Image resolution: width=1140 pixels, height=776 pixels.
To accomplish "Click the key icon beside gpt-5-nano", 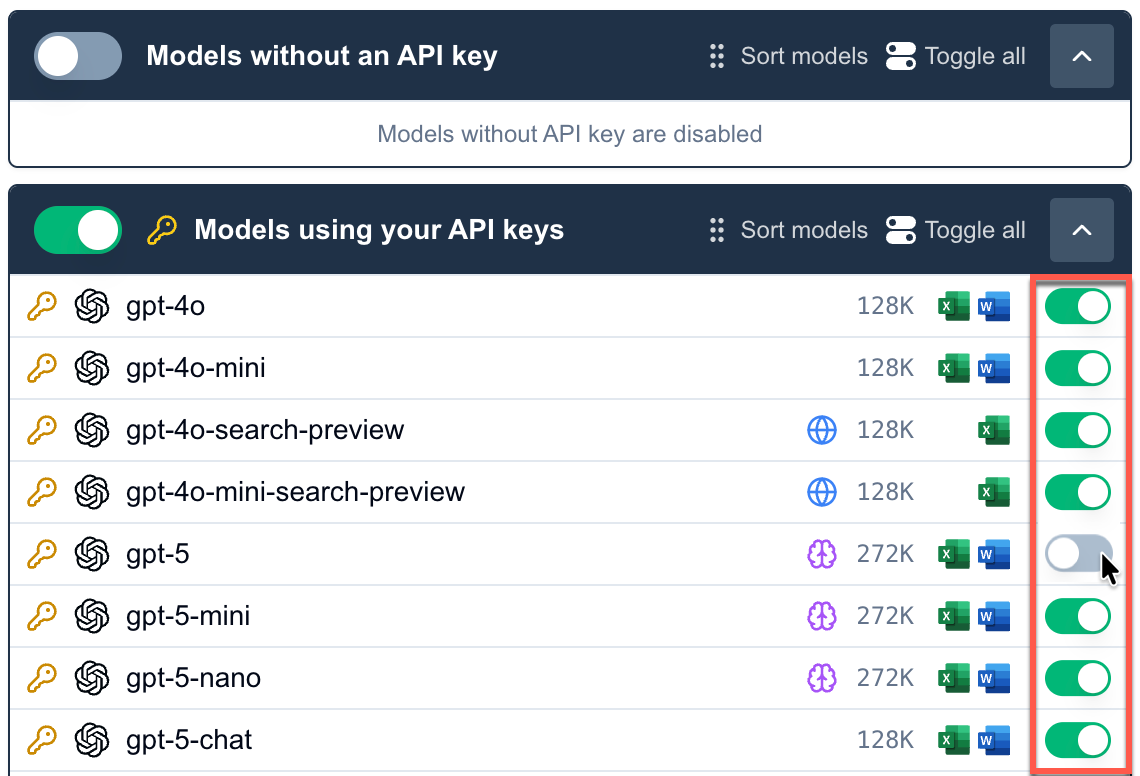I will coord(41,678).
